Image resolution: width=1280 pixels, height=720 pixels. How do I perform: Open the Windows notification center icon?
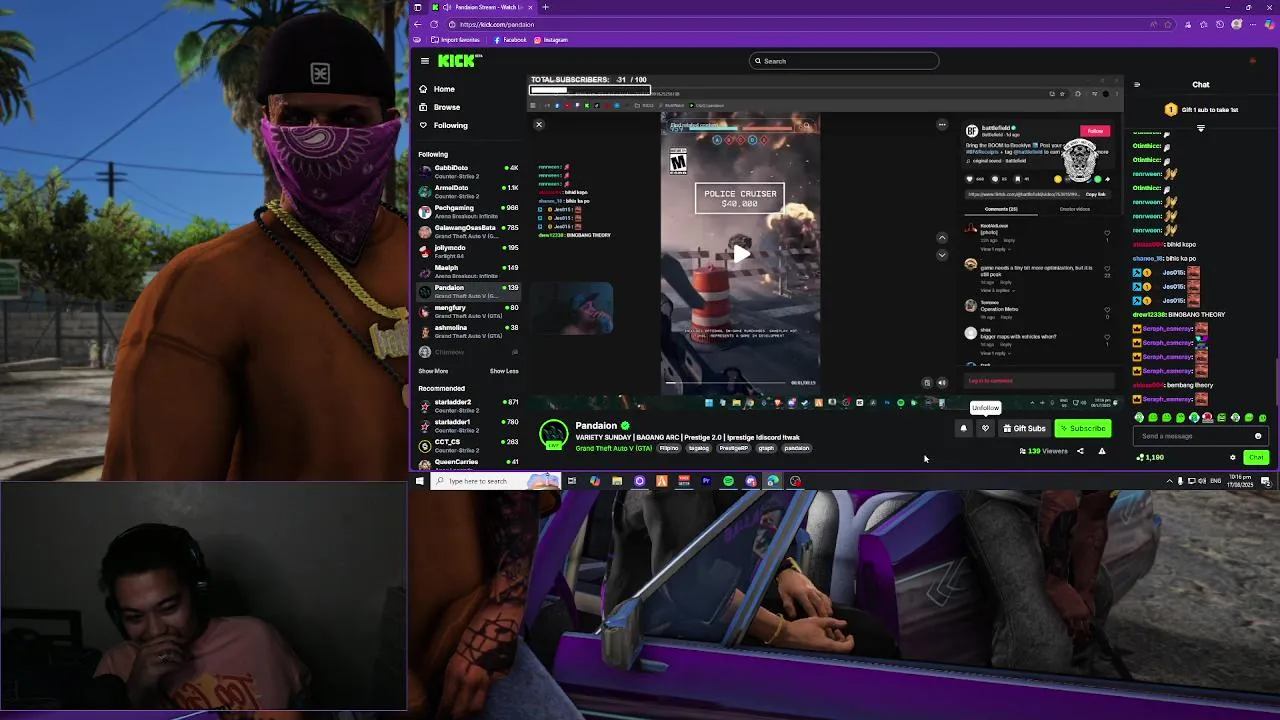click(x=1265, y=481)
